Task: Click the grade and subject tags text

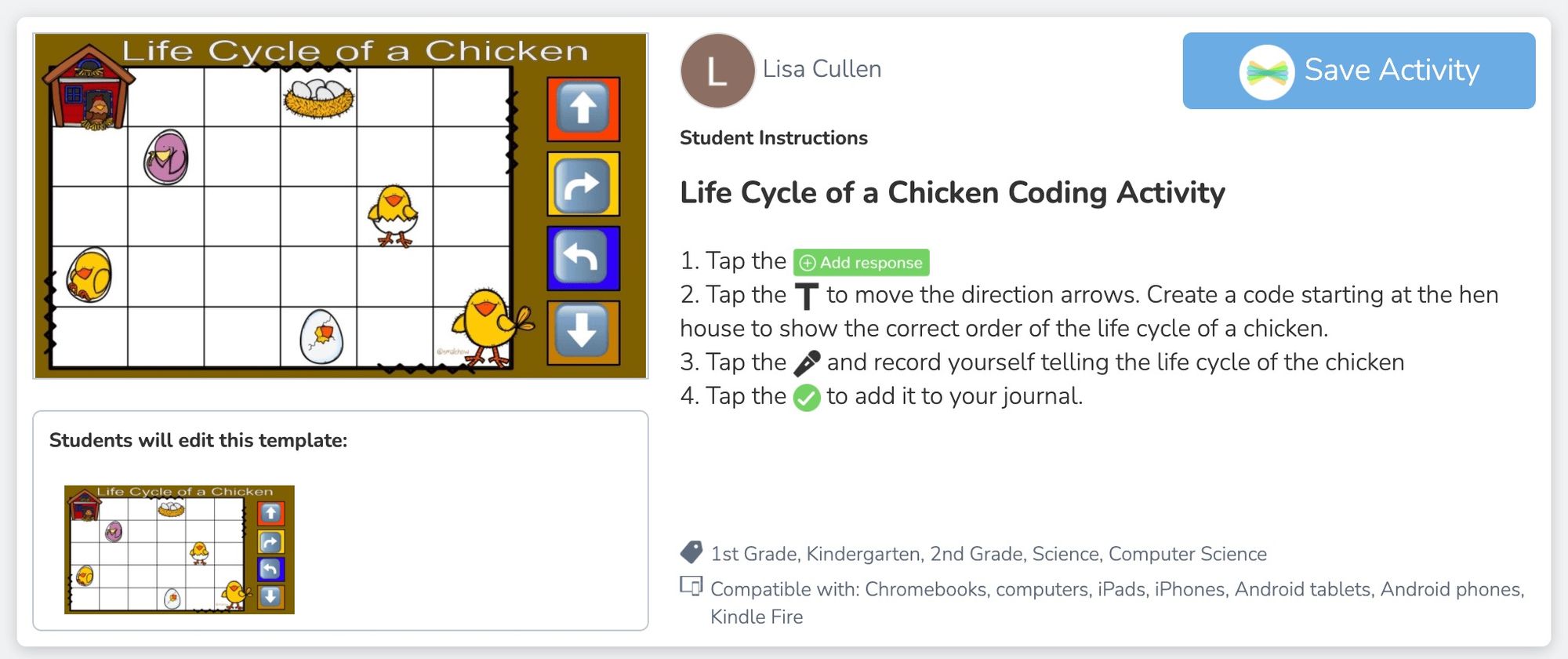Action: pos(988,554)
